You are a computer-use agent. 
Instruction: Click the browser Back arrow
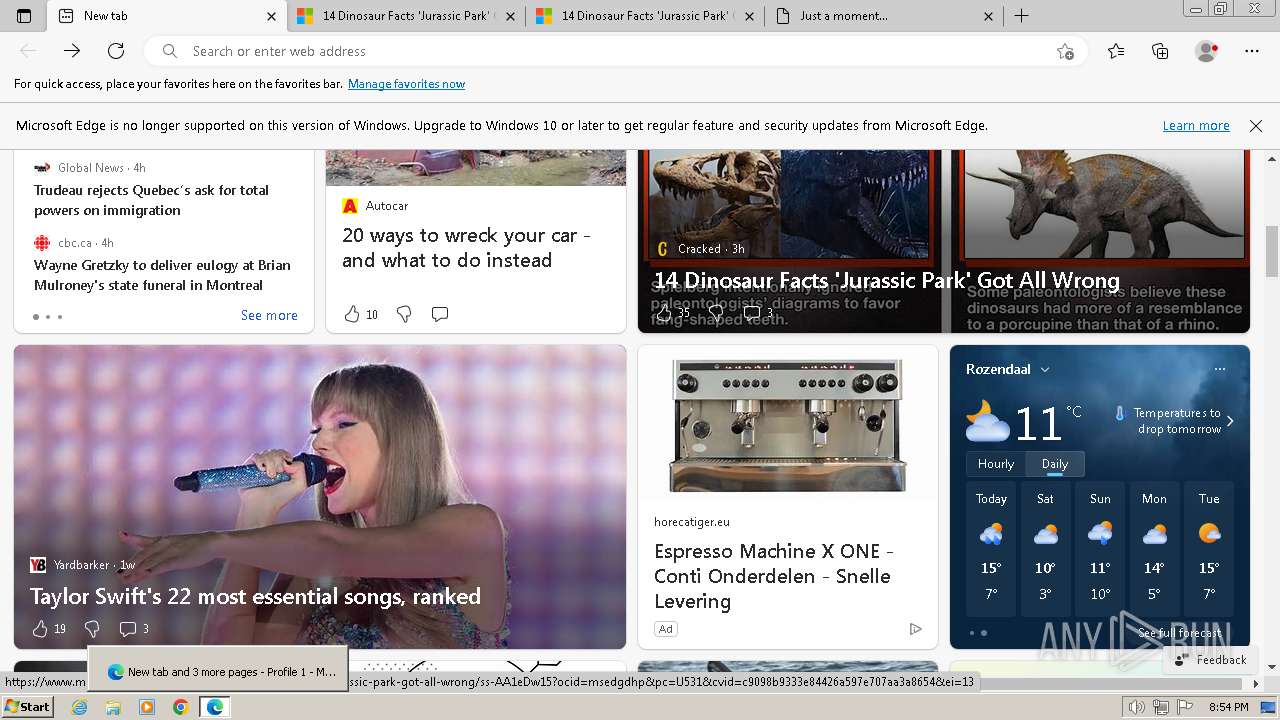pos(28,51)
